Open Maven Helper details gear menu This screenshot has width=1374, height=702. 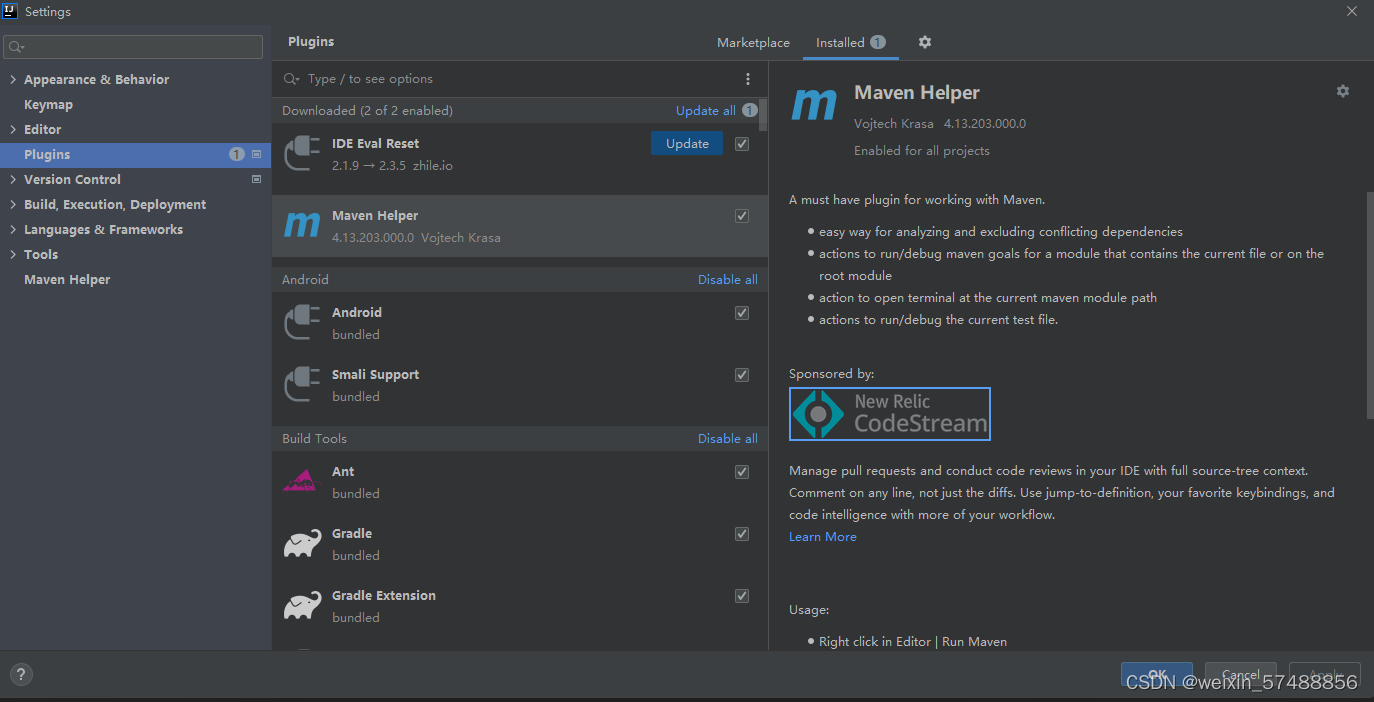click(1343, 91)
